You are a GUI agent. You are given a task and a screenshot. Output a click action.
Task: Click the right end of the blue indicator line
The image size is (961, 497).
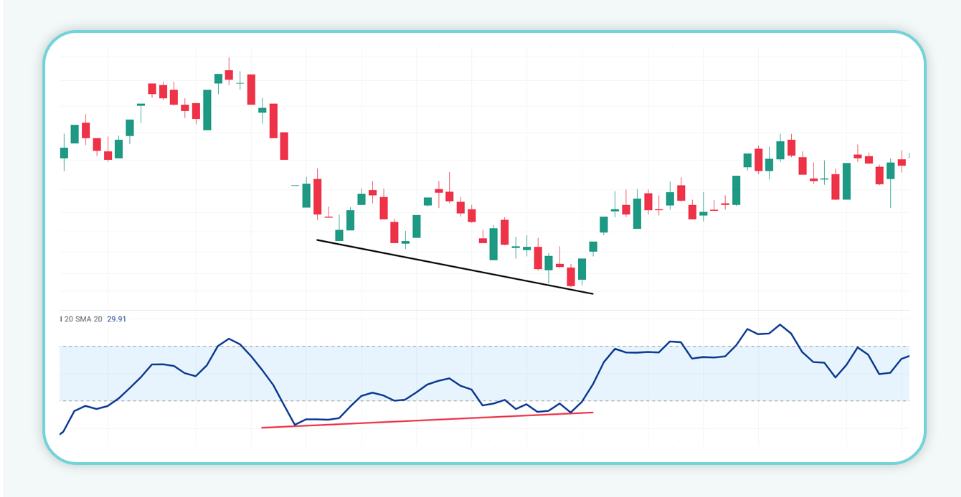[908, 355]
